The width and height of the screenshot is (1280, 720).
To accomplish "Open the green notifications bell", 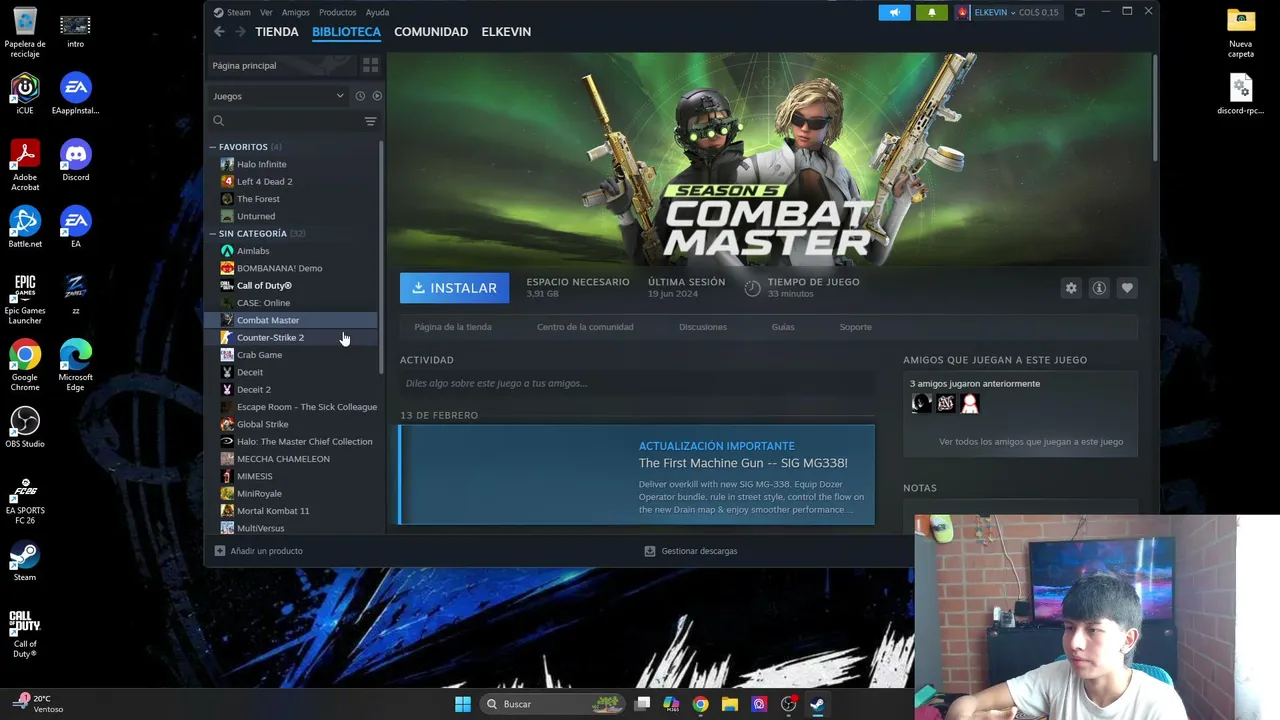I will [x=932, y=12].
